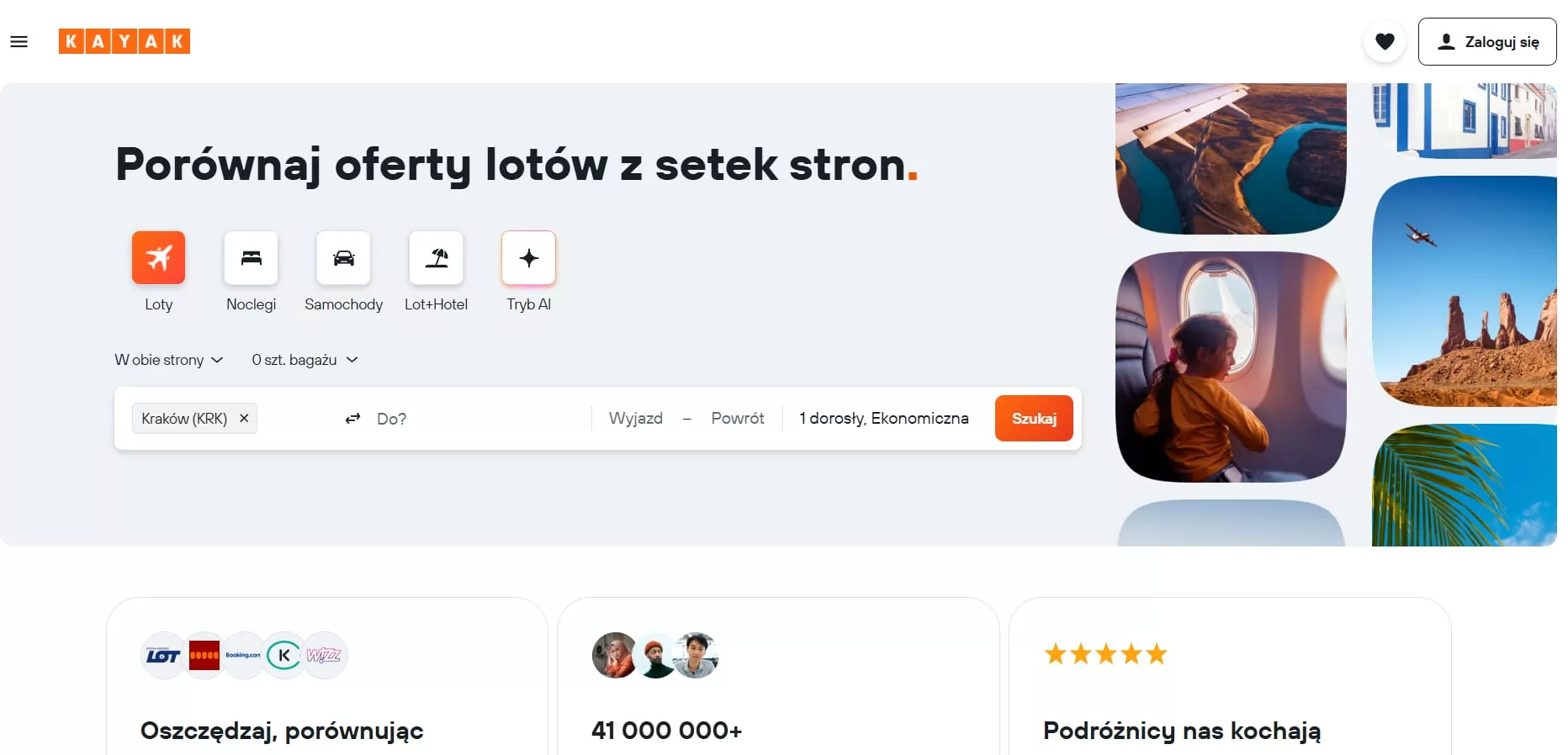Expand the W obie strony dropdown
1568x755 pixels.
(169, 360)
